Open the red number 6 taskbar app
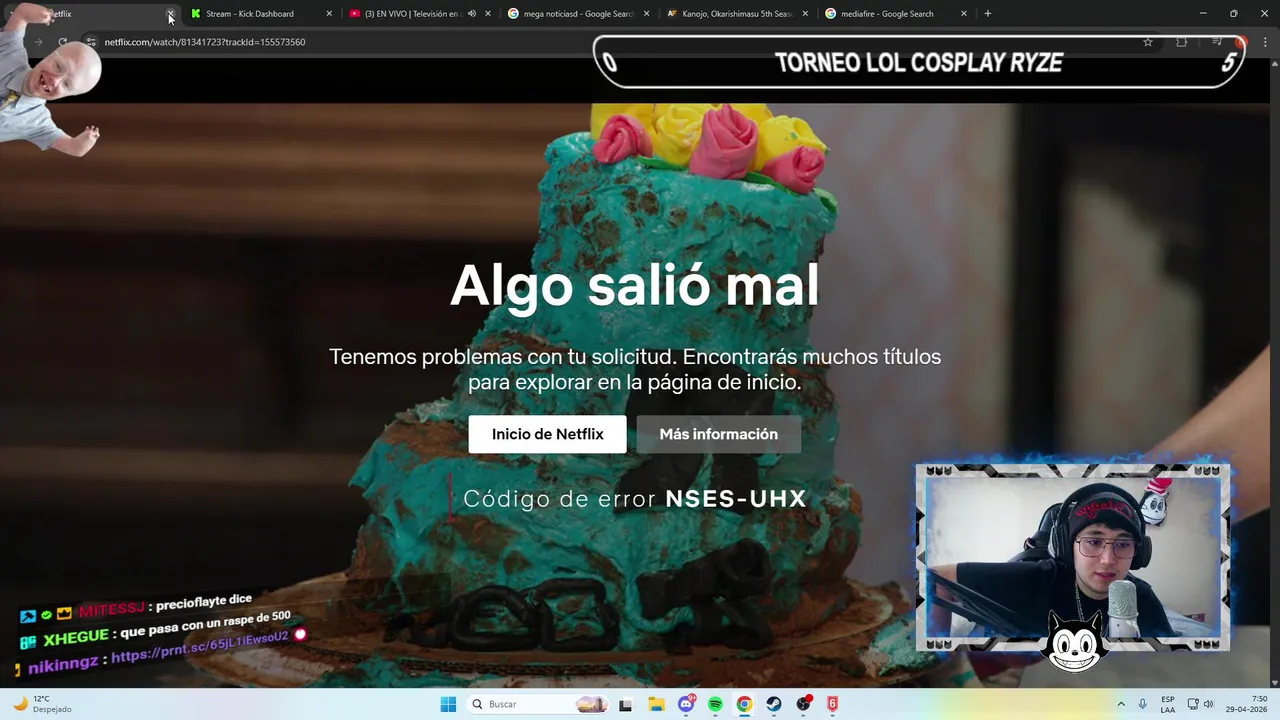This screenshot has width=1280, height=720. coord(832,704)
